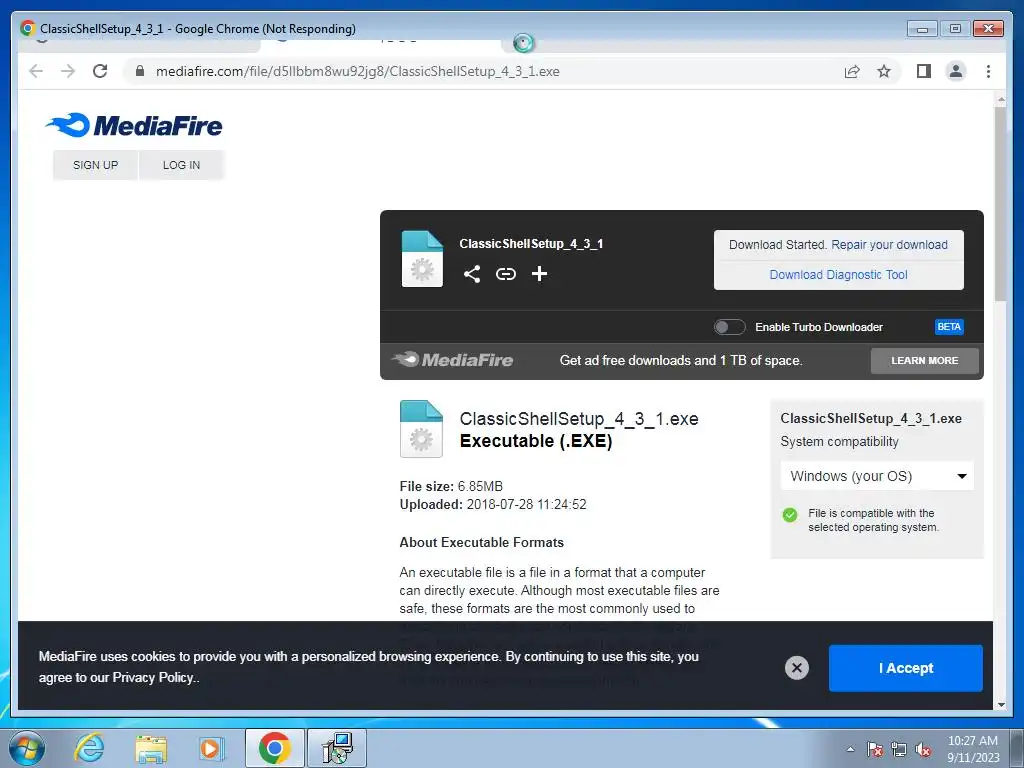Click the MediaFire logo
This screenshot has height=768, width=1024.
tap(135, 125)
